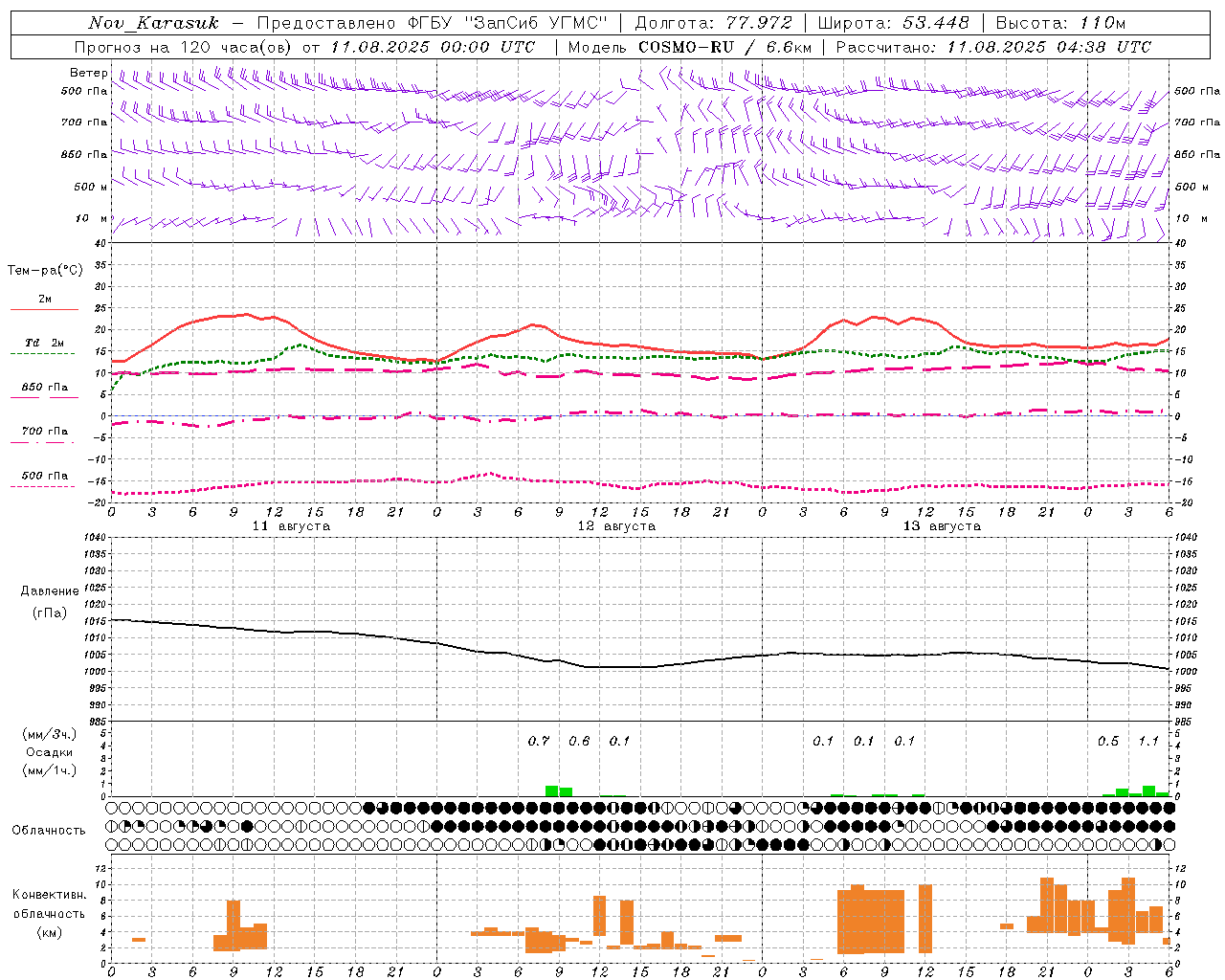Viewport: 1225px width, 980px height.
Task: Click the Высота: 110м value
Action: tap(1060, 23)
